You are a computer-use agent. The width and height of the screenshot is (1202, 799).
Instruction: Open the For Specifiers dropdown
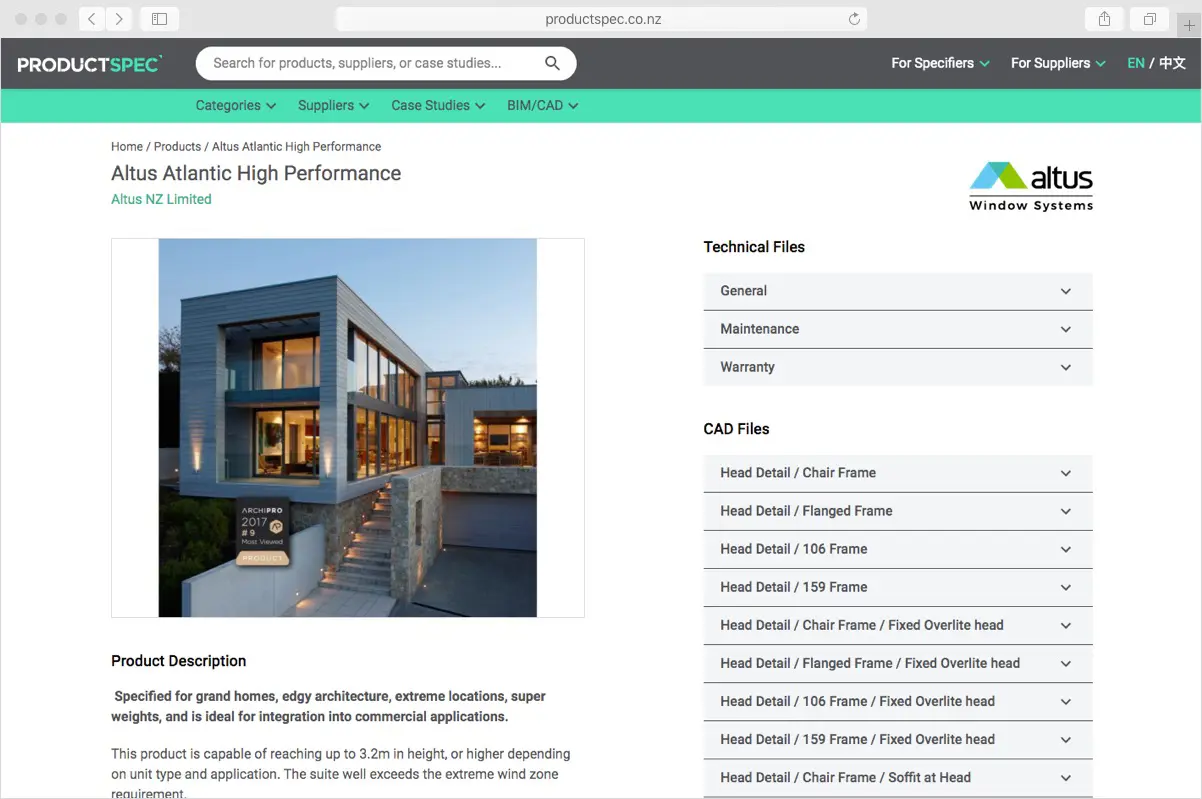pyautogui.click(x=940, y=63)
